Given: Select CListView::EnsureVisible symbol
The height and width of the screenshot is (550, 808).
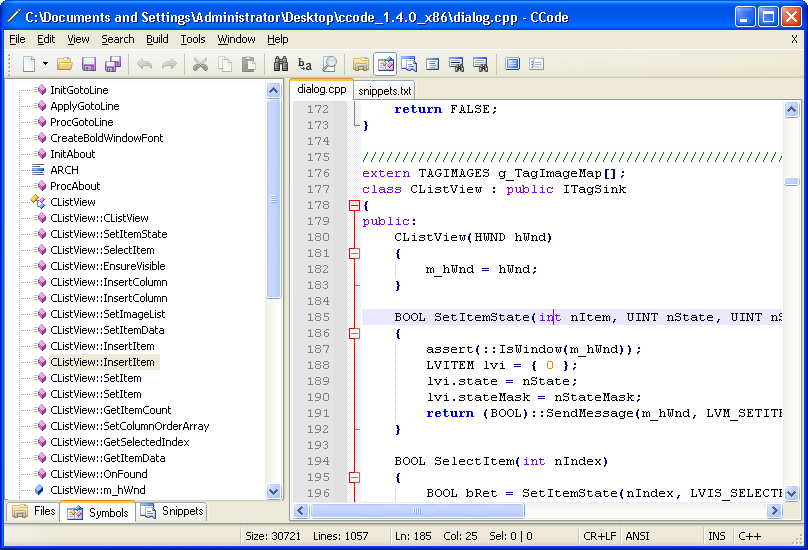Looking at the screenshot, I should pos(108,266).
